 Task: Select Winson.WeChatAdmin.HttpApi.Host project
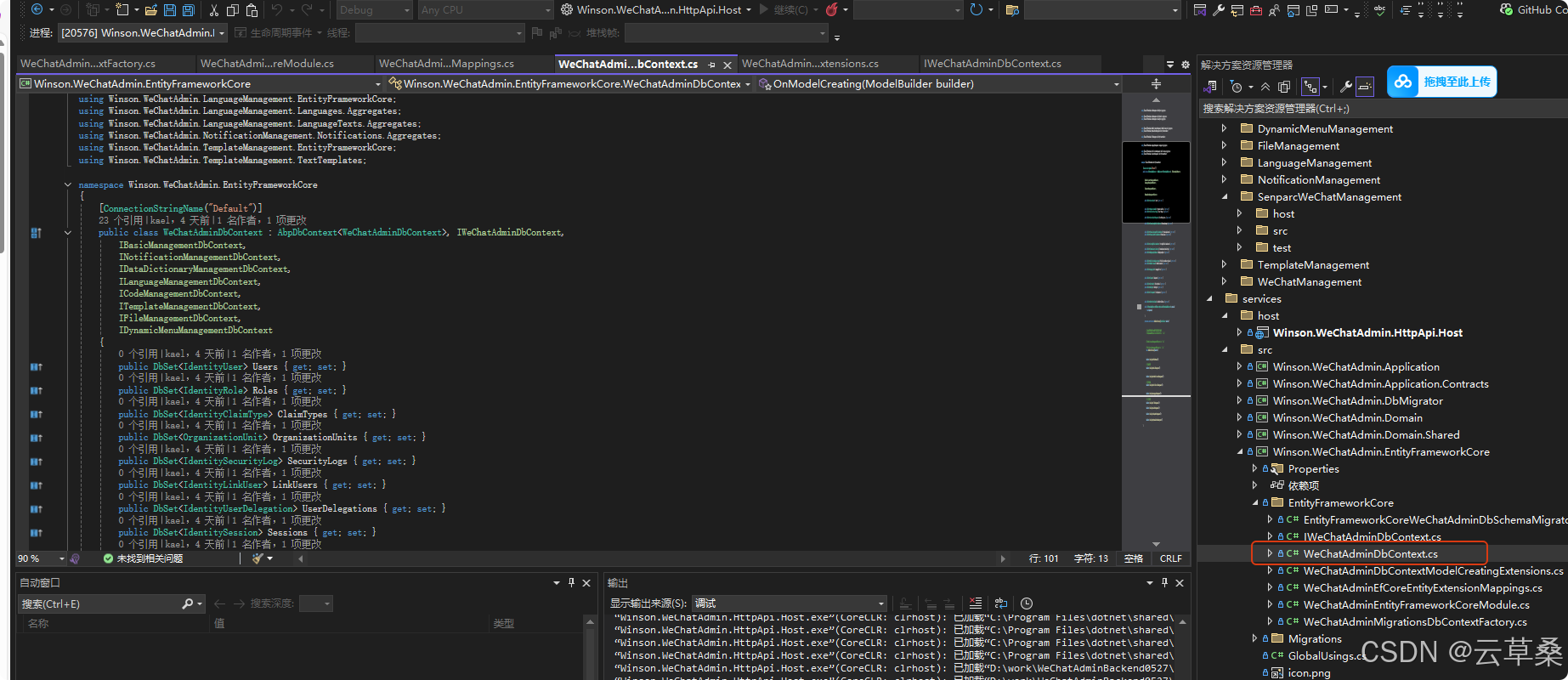1367,332
